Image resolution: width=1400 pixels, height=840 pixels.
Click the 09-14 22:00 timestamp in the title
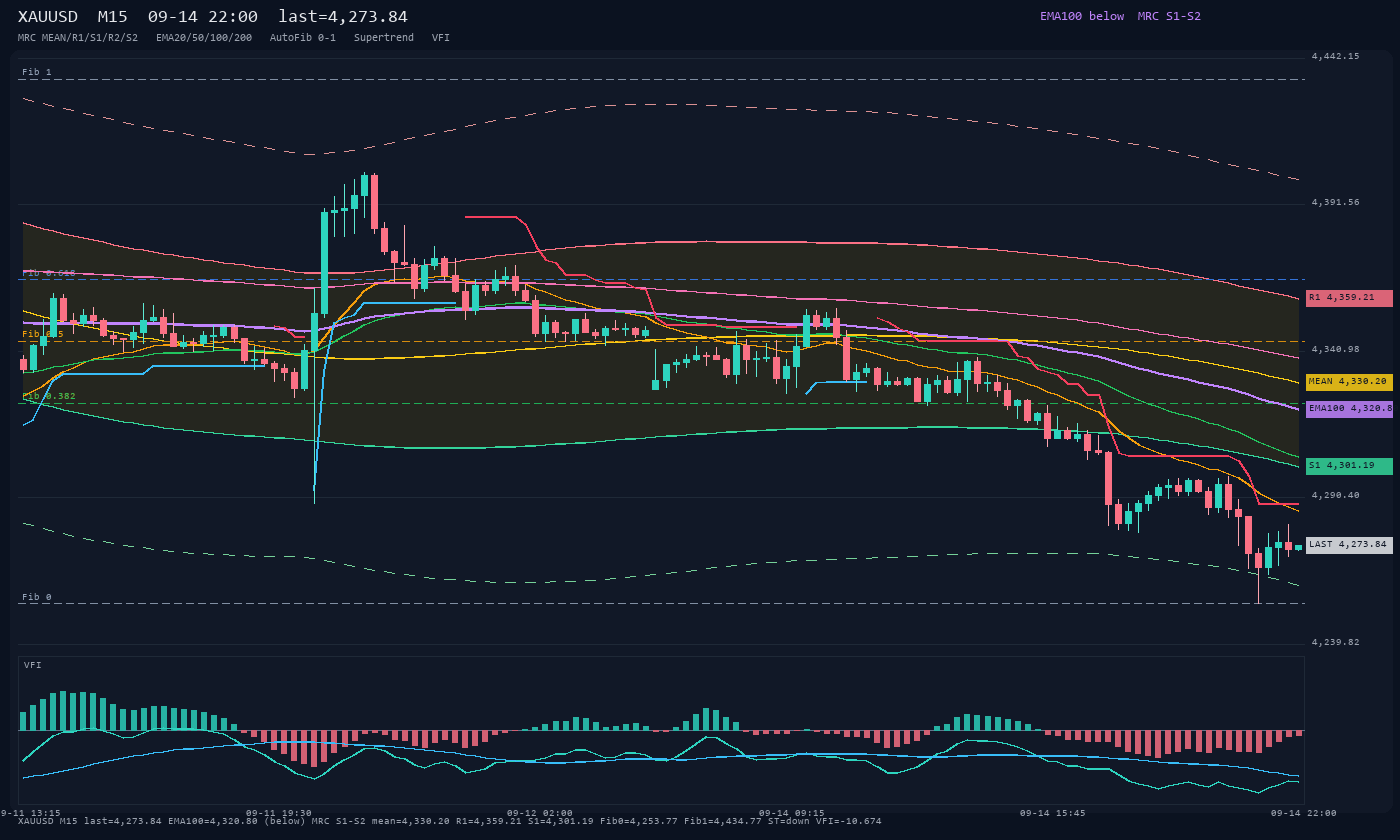point(203,16)
